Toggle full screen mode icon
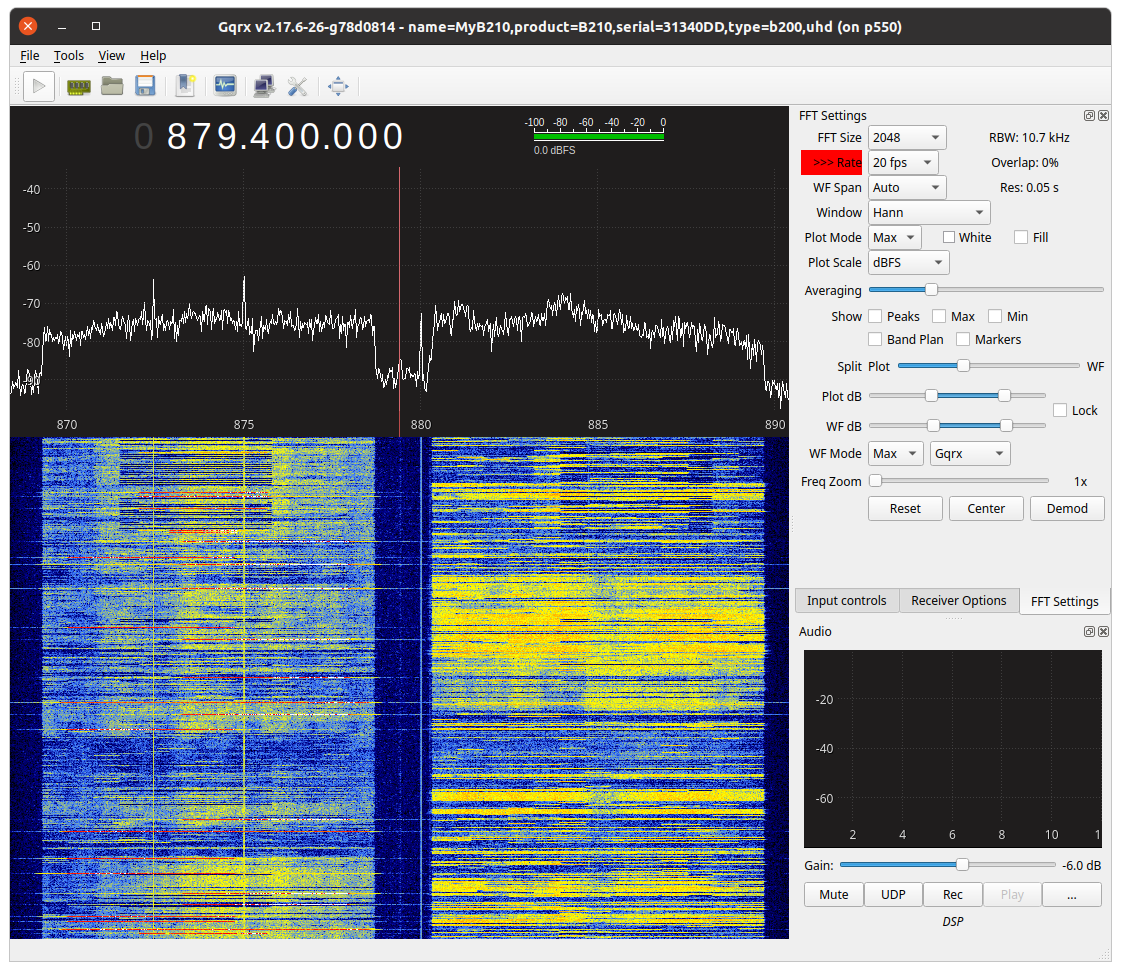Image resolution: width=1121 pixels, height=971 pixels. click(338, 87)
